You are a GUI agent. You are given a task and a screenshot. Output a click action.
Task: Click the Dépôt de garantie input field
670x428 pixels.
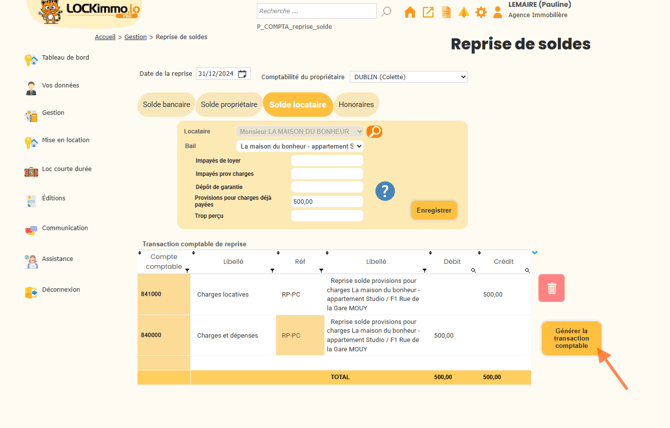327,187
